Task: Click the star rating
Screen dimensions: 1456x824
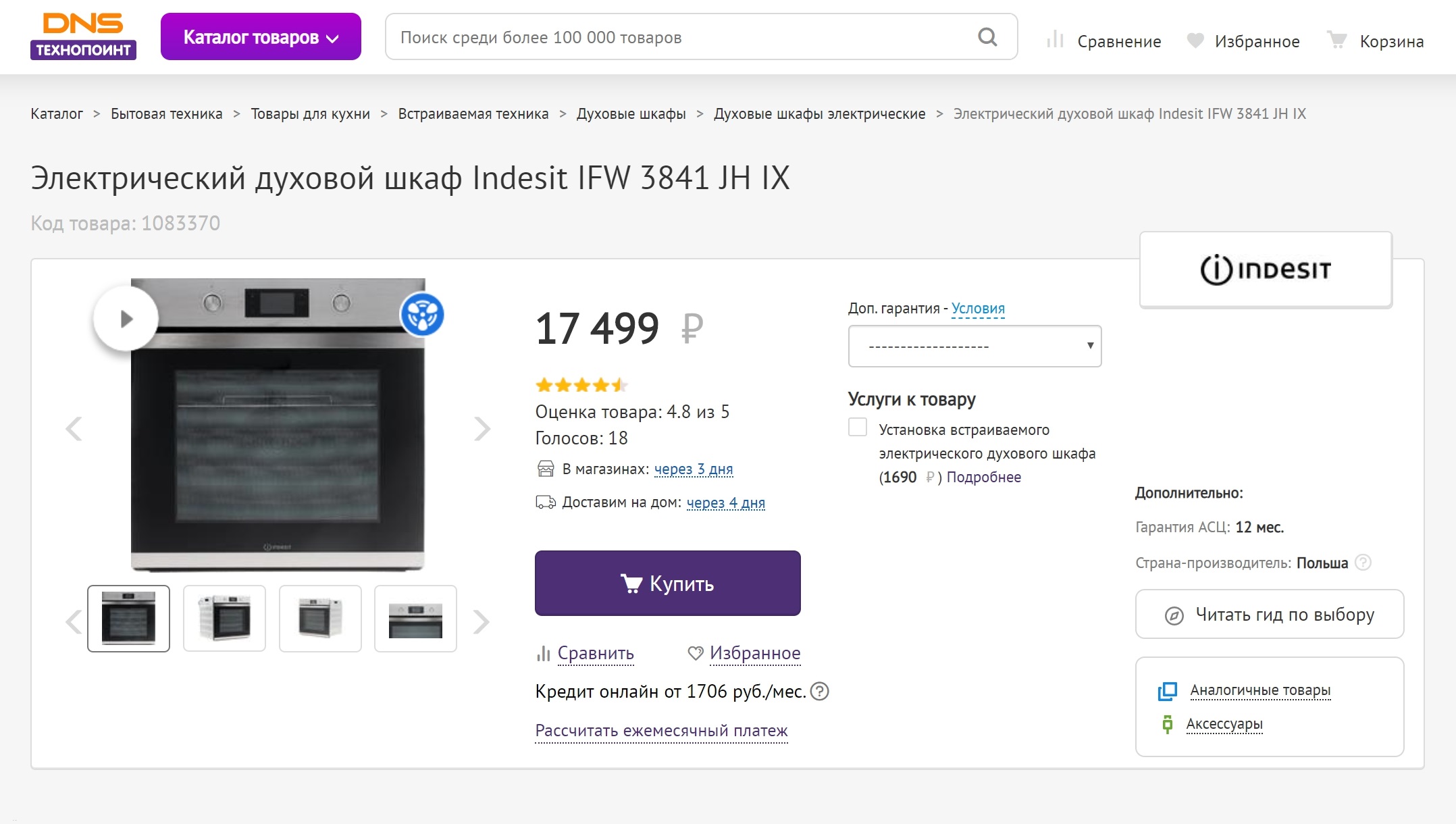Action: [x=581, y=385]
